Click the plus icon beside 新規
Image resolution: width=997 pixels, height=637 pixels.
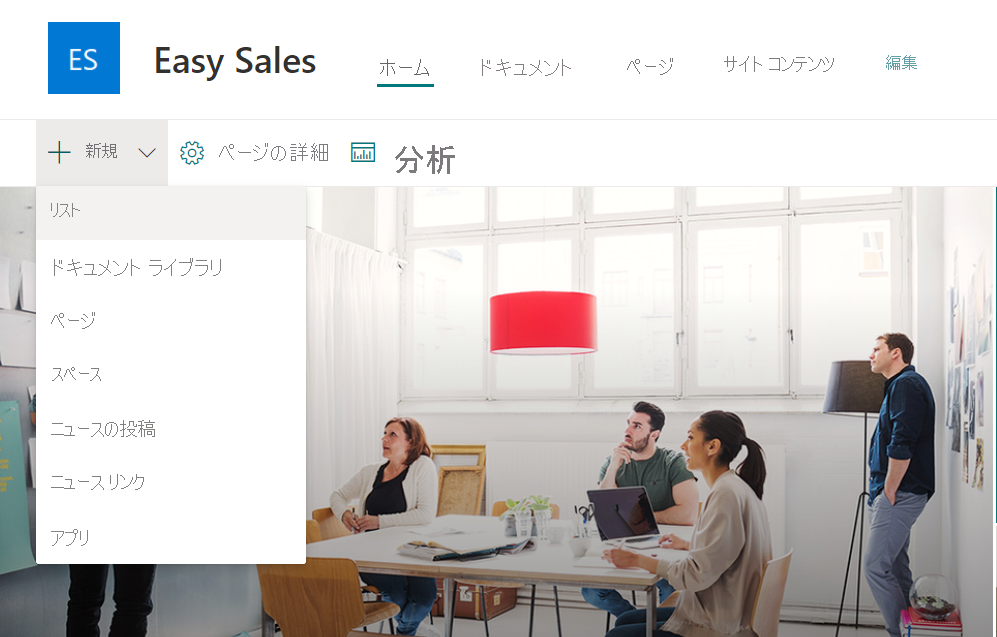pos(59,153)
